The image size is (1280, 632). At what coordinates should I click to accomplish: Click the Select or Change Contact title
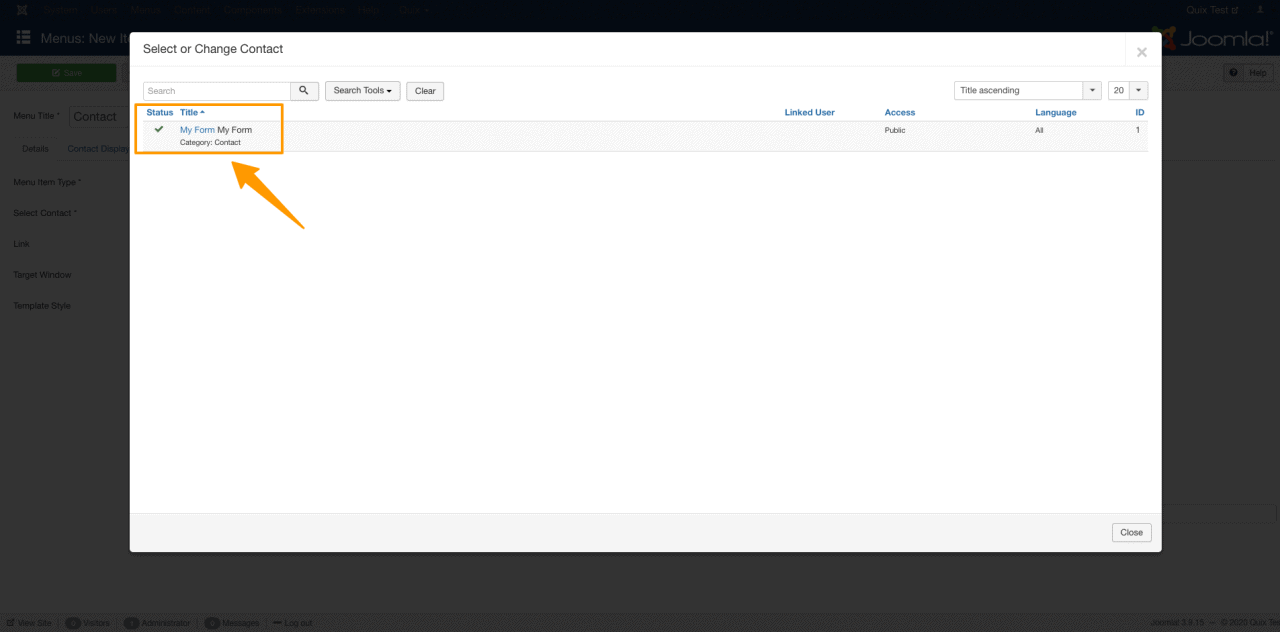[213, 49]
